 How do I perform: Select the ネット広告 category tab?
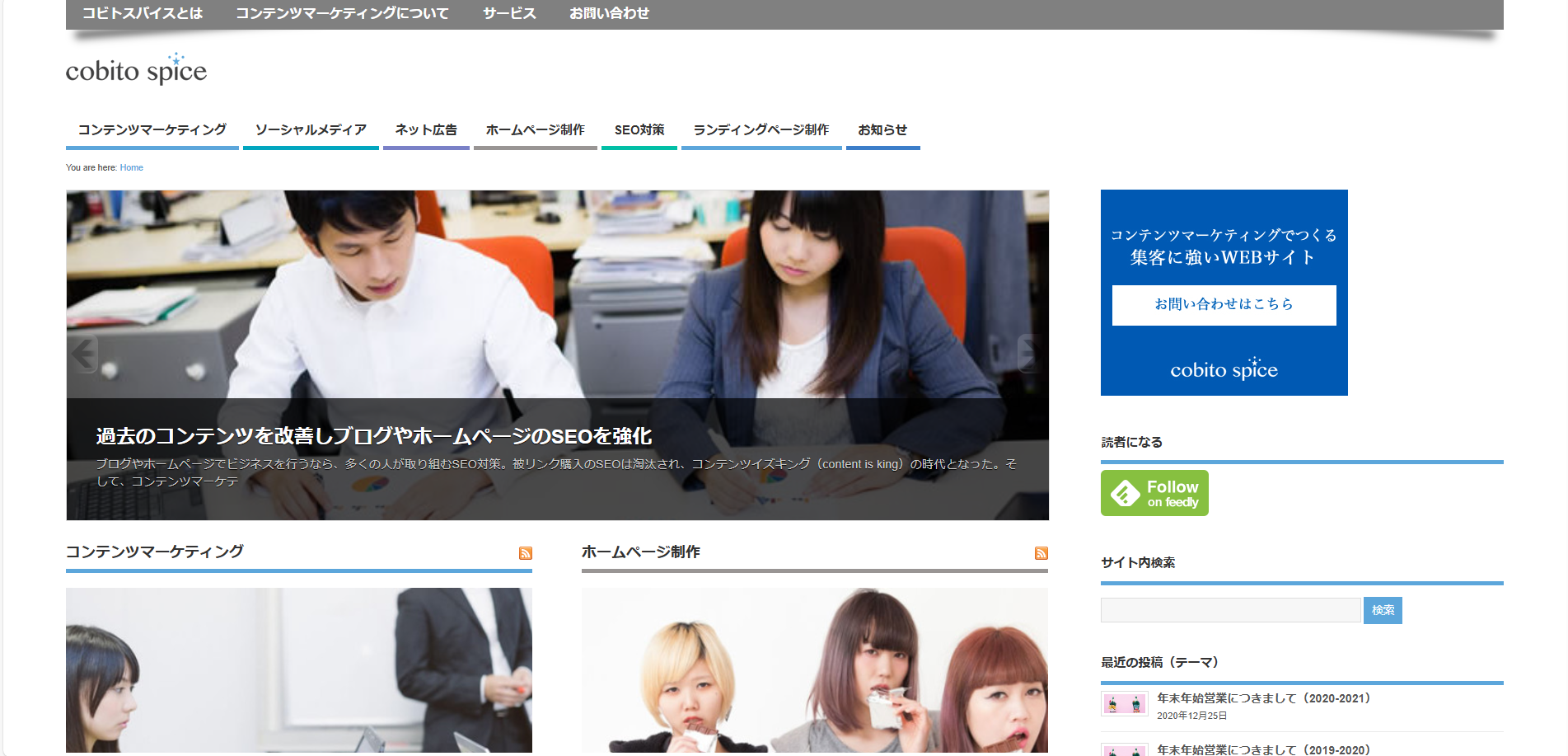[426, 130]
